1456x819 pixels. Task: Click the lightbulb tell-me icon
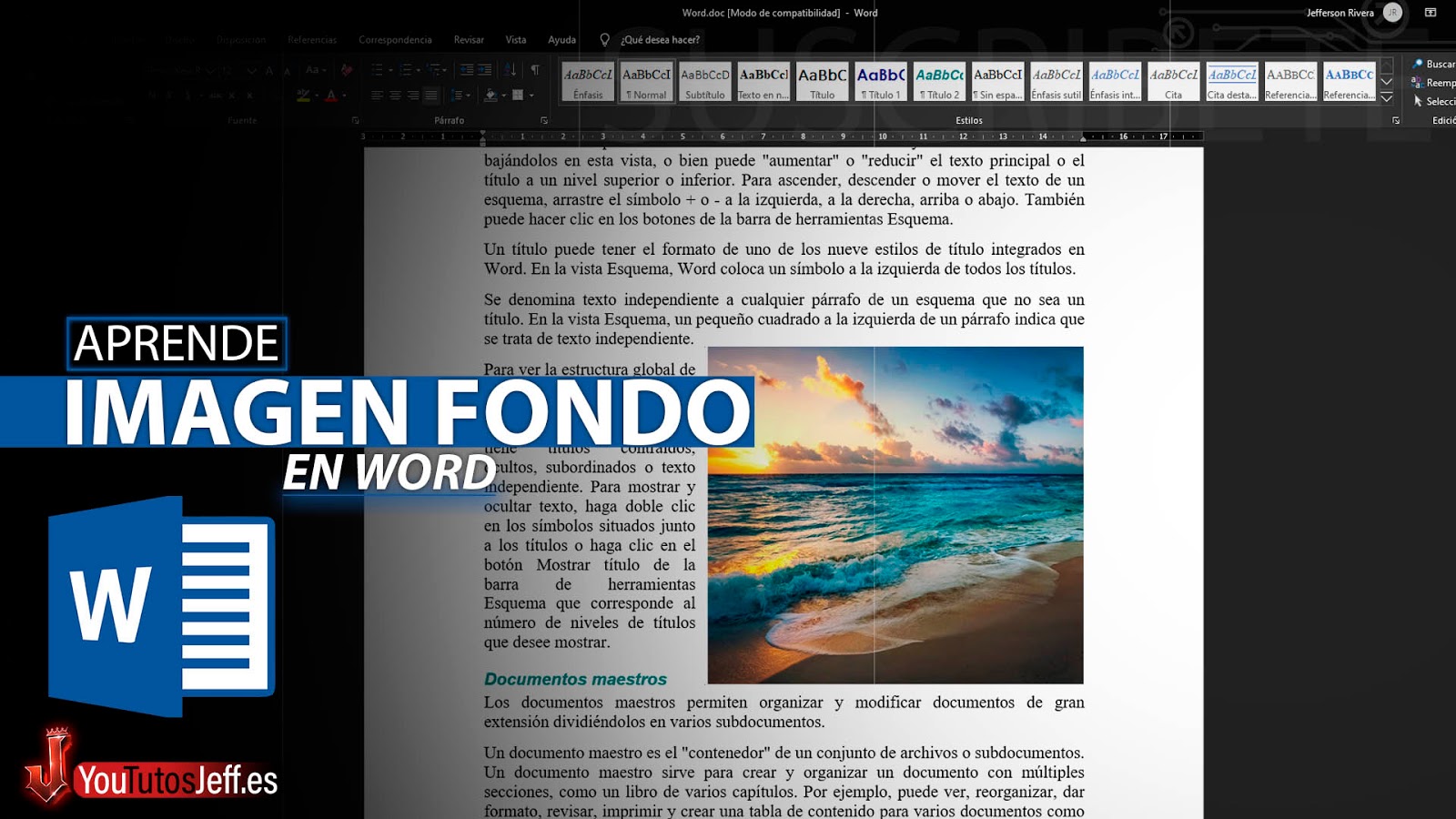click(604, 40)
